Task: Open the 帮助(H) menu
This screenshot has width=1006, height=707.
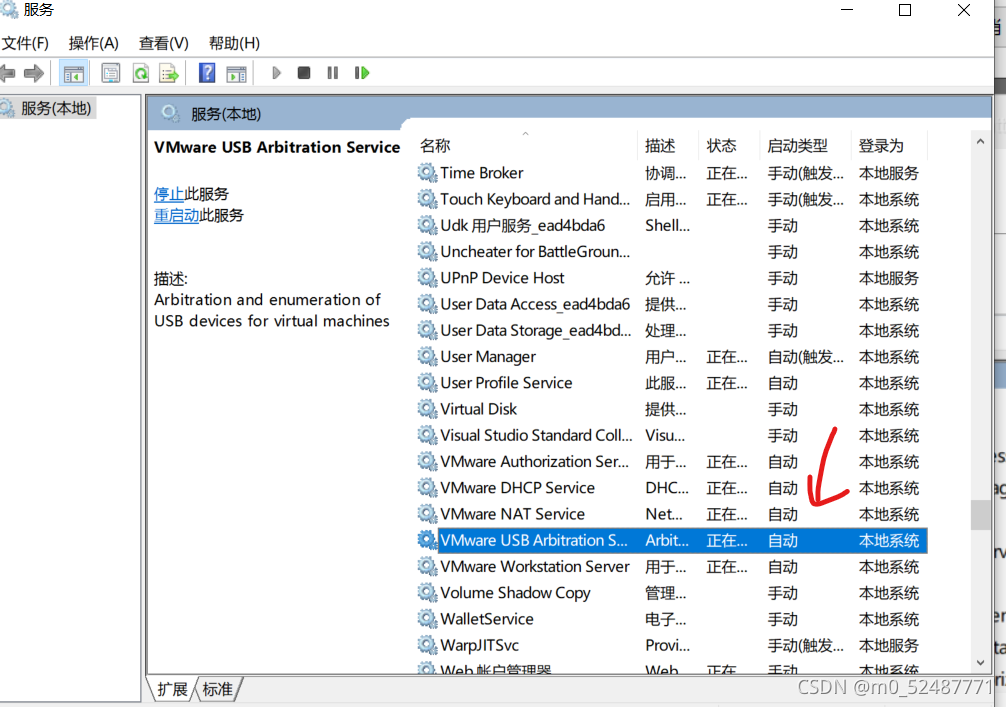Action: [234, 43]
